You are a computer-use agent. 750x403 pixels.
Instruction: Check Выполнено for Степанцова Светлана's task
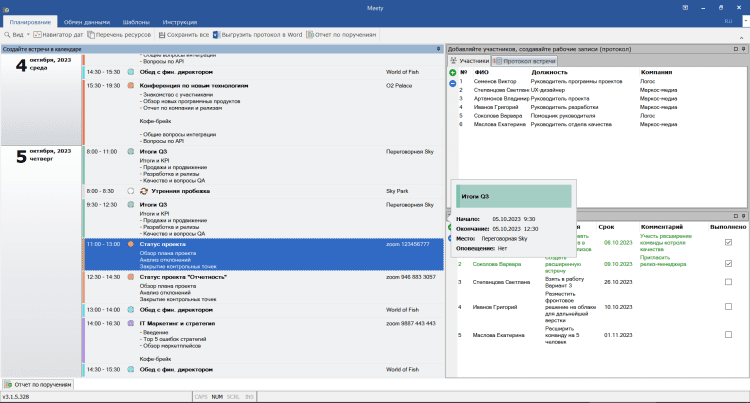pyautogui.click(x=728, y=282)
